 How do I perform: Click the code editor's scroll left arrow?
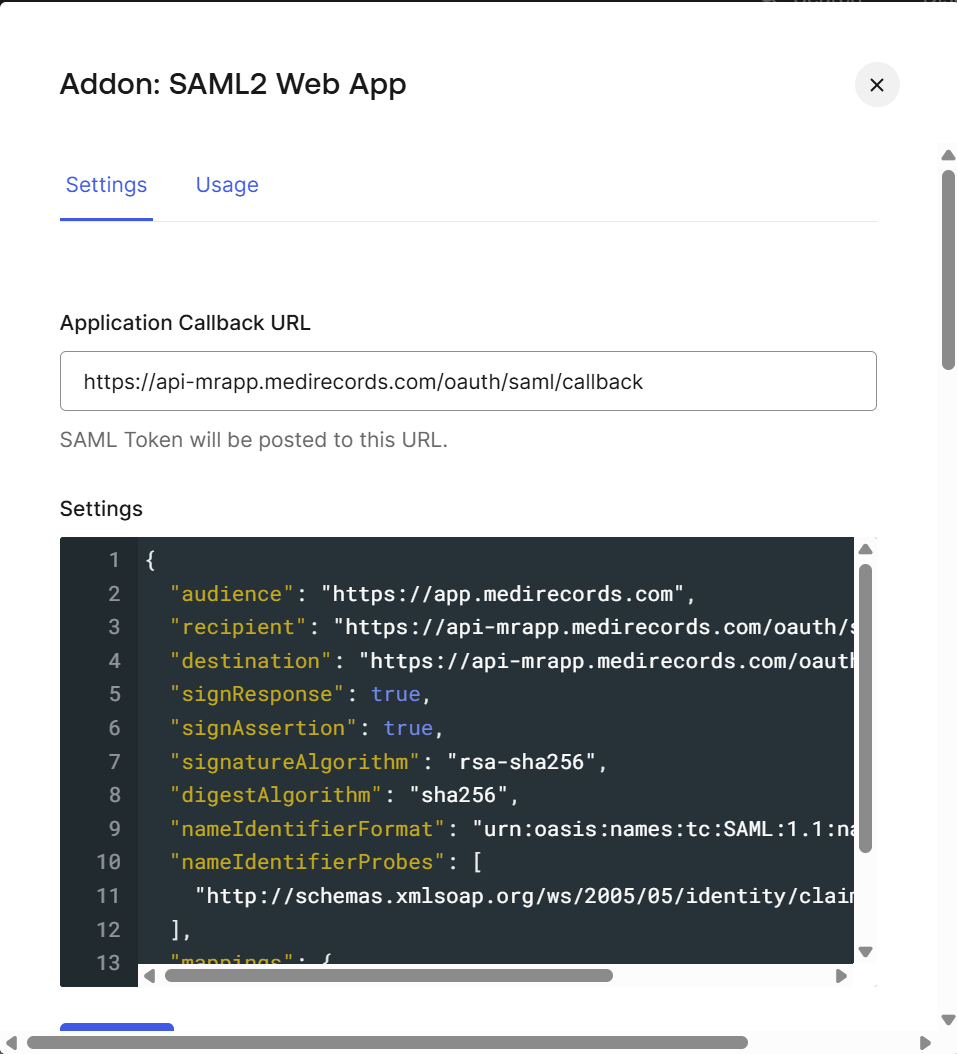150,976
